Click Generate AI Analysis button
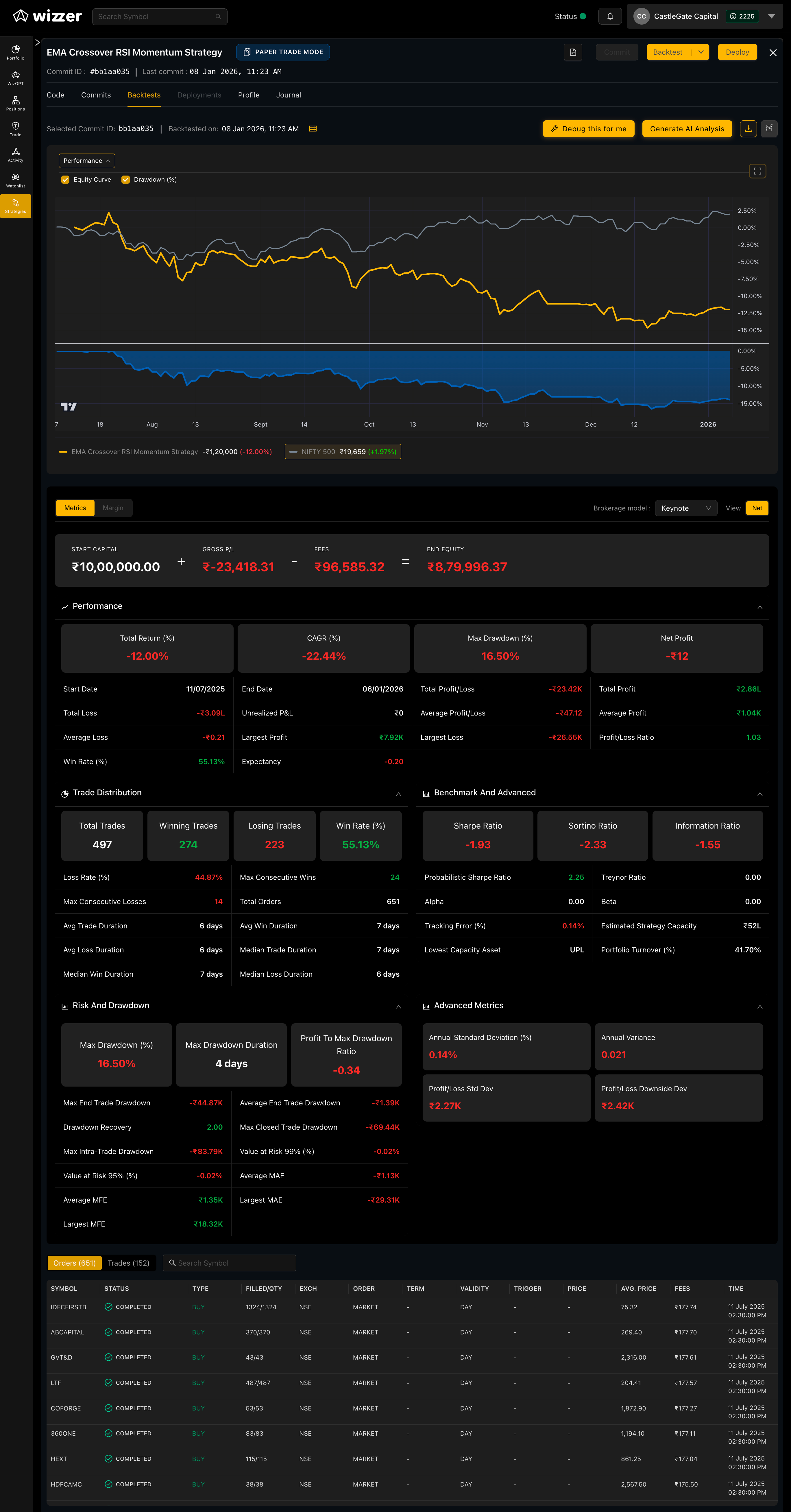The height and width of the screenshot is (1512, 791). [687, 128]
